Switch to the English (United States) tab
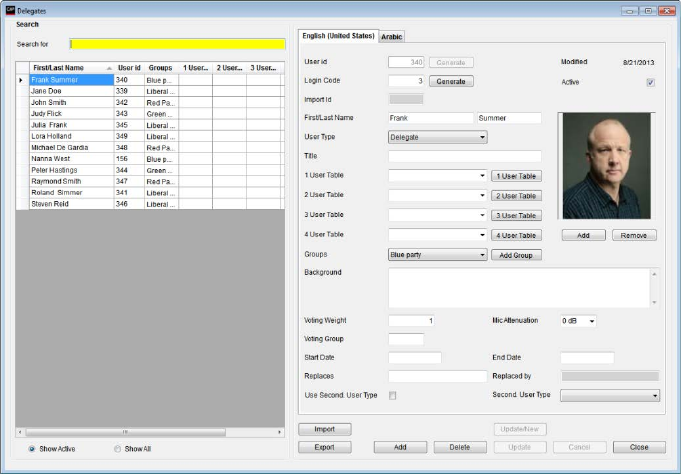Image resolution: width=681 pixels, height=474 pixels. (x=338, y=36)
